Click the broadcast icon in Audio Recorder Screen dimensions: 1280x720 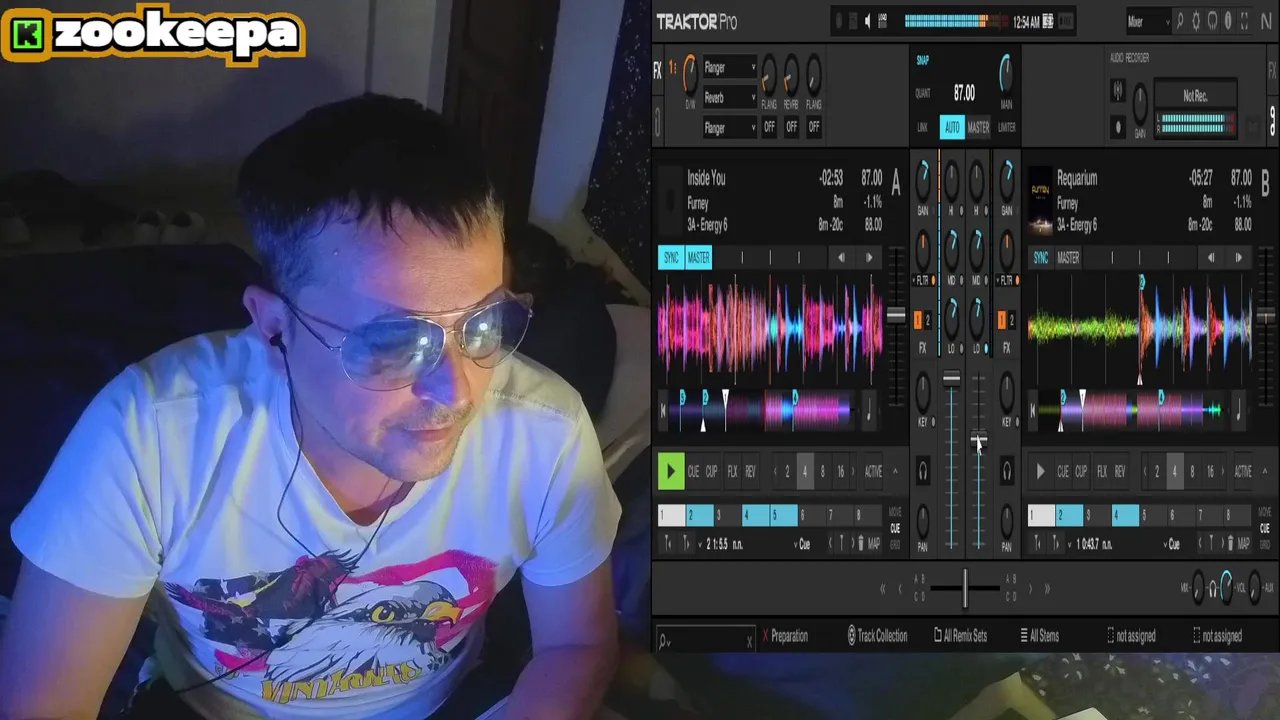1118,92
